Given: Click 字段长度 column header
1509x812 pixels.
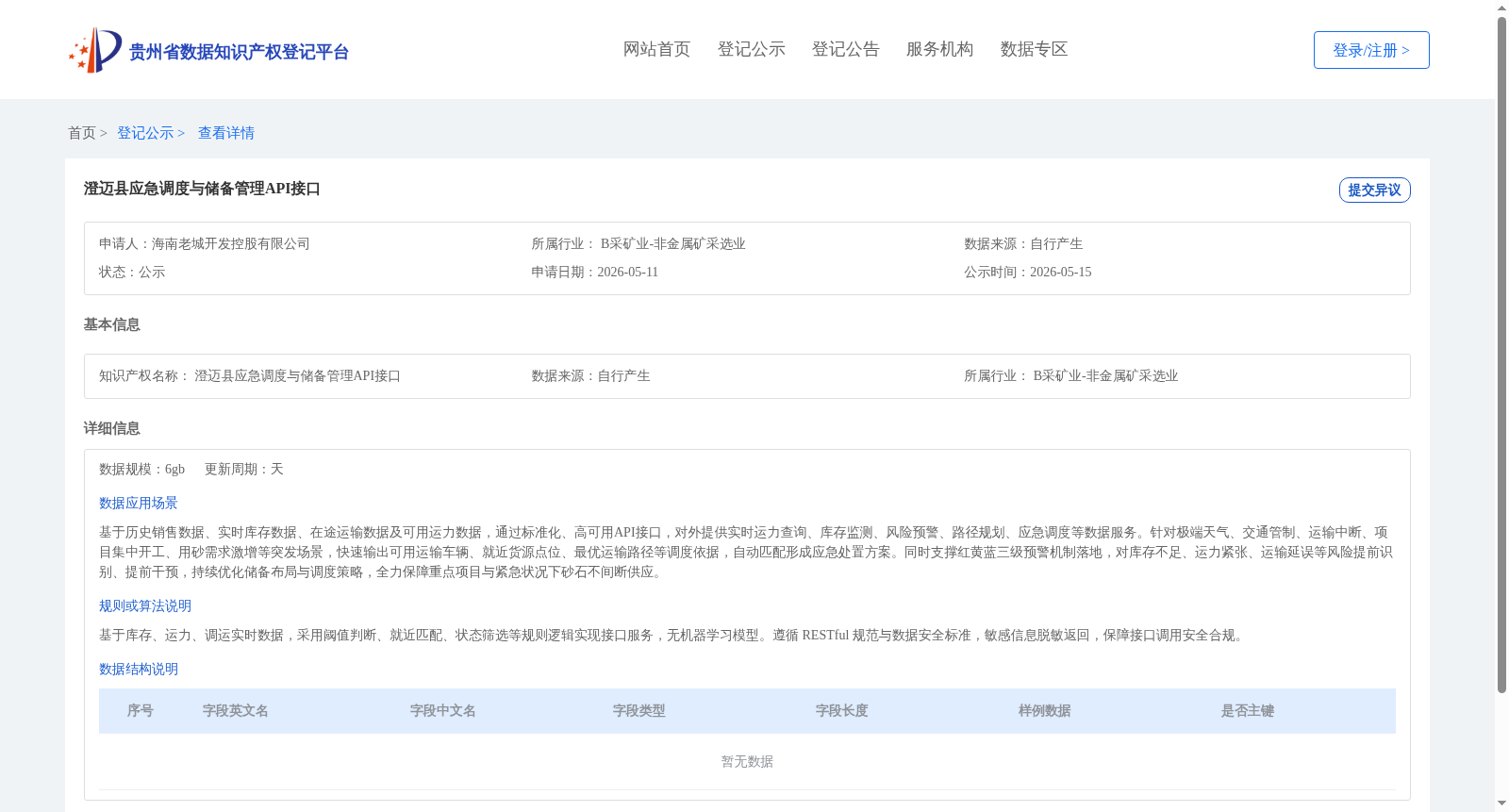Looking at the screenshot, I should point(842,711).
